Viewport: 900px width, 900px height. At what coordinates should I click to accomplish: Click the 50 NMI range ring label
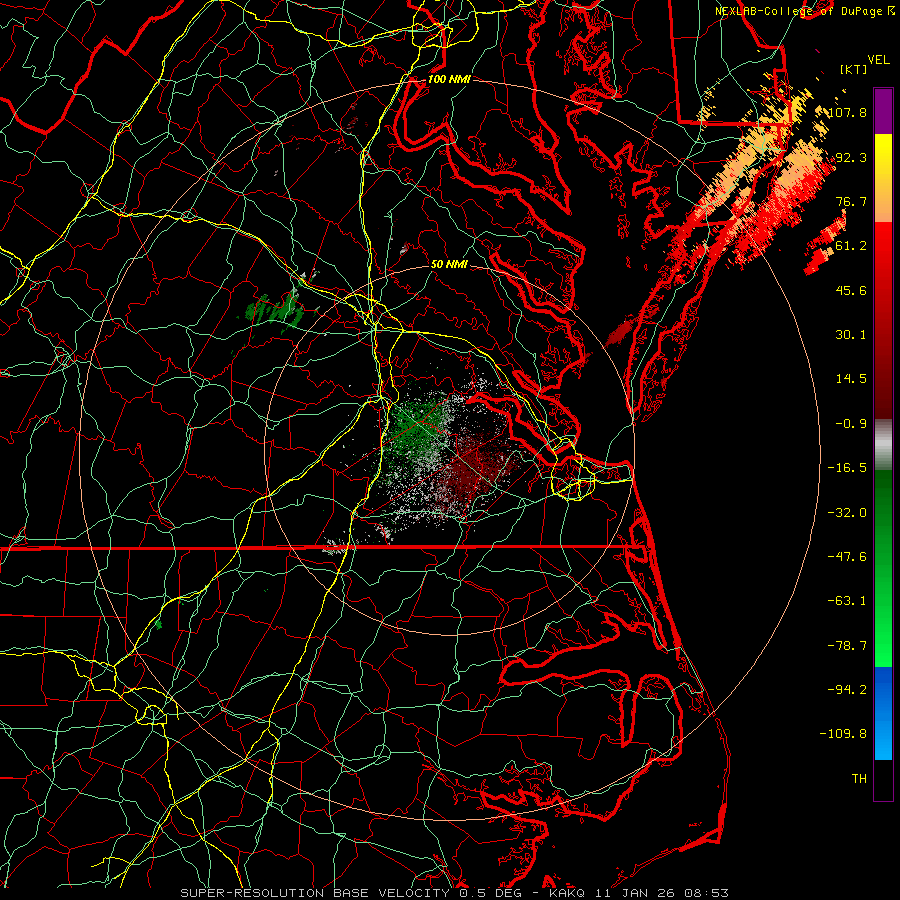pos(449,264)
